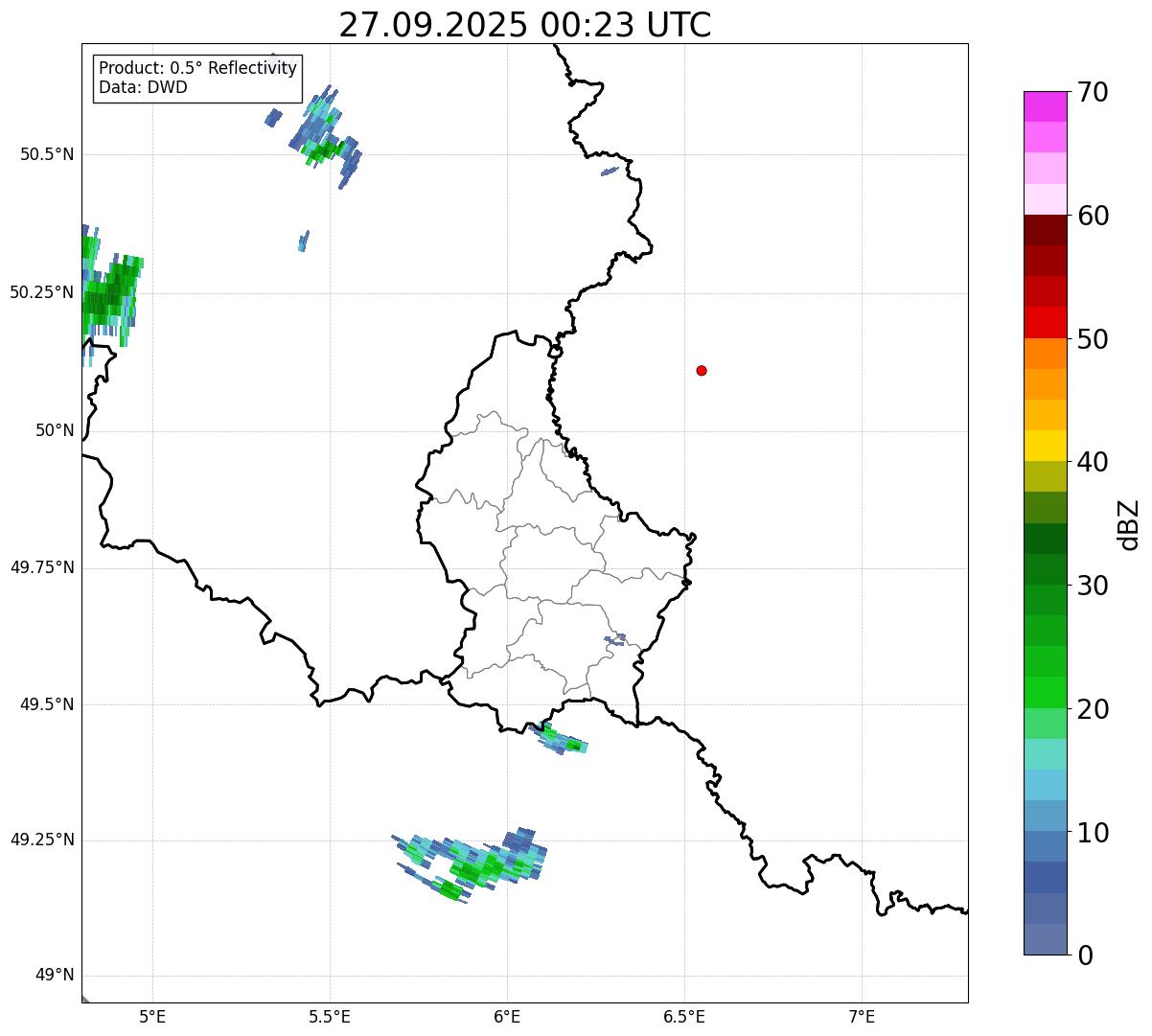Click the orange colorbar segment just below 50
Viewport: 1152px width, 1036px height.
click(x=1045, y=354)
